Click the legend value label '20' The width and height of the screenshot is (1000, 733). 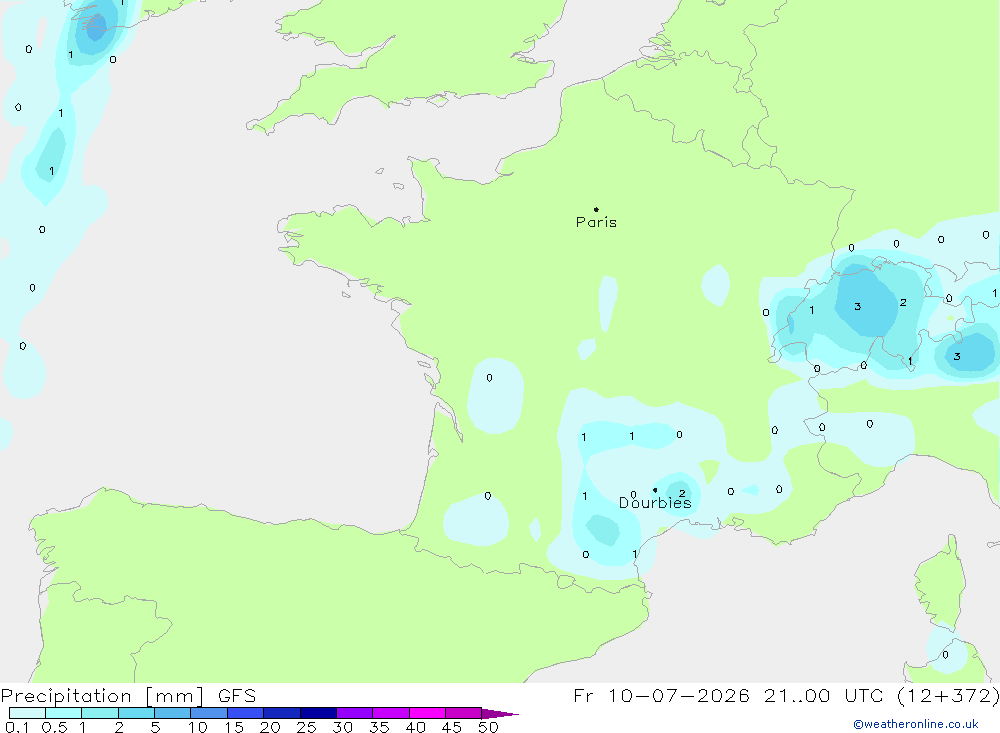[270, 727]
